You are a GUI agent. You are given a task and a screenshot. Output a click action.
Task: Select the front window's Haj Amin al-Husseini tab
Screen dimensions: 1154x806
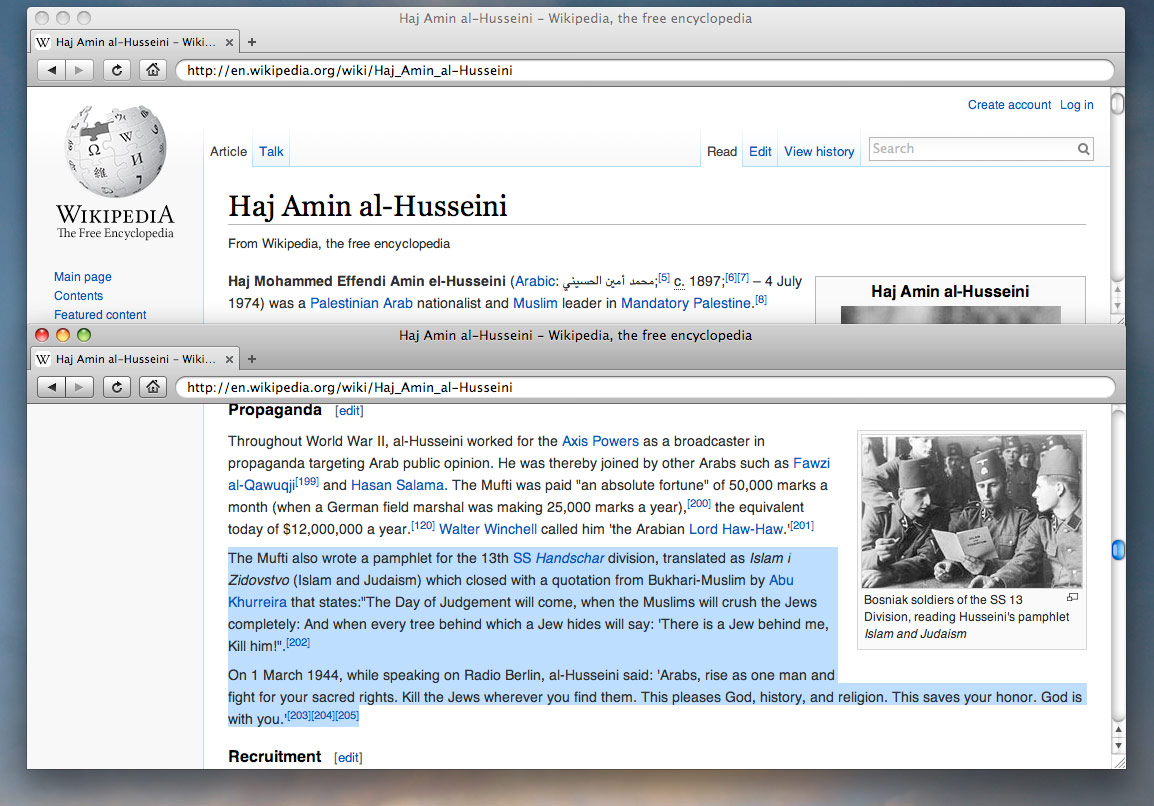pos(135,359)
